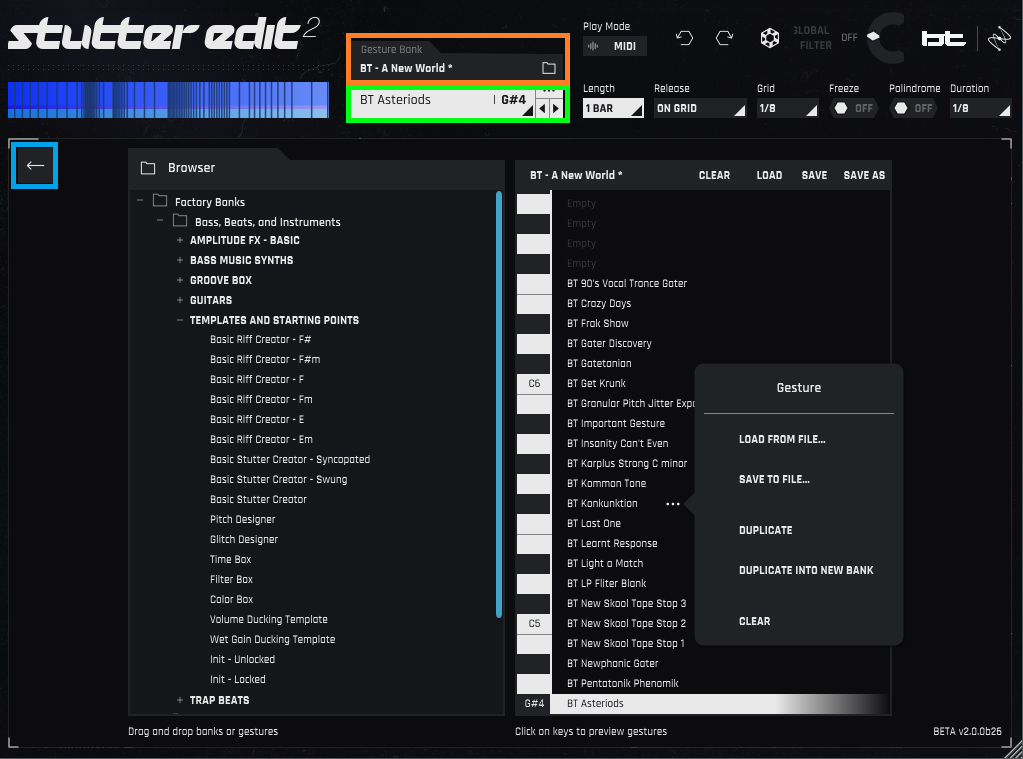Click the bank SAVE button

(814, 175)
